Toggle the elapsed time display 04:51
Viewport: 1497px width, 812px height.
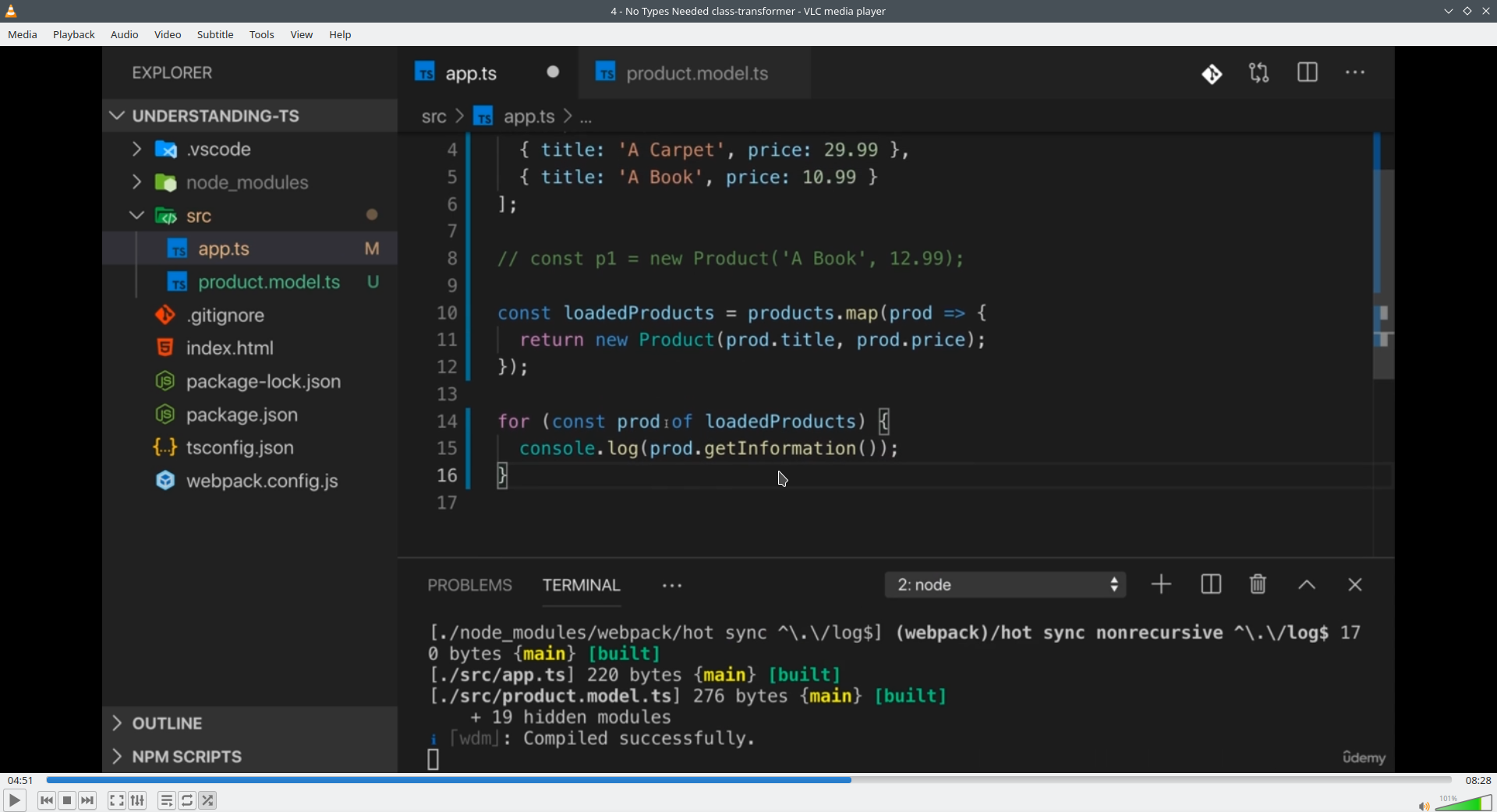pyautogui.click(x=20, y=780)
